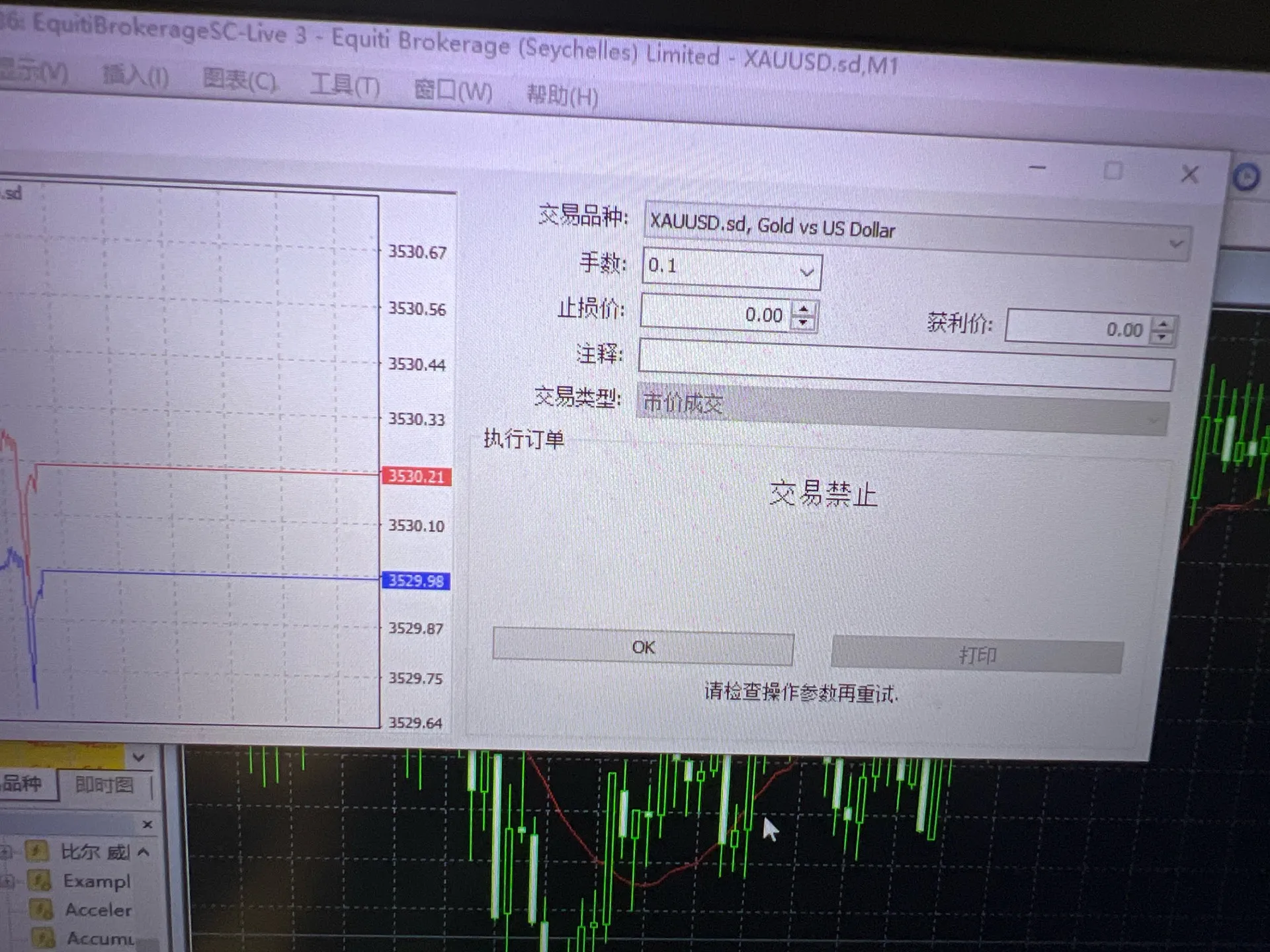
Task: Click the 3529.87 price axis value
Action: click(x=415, y=627)
